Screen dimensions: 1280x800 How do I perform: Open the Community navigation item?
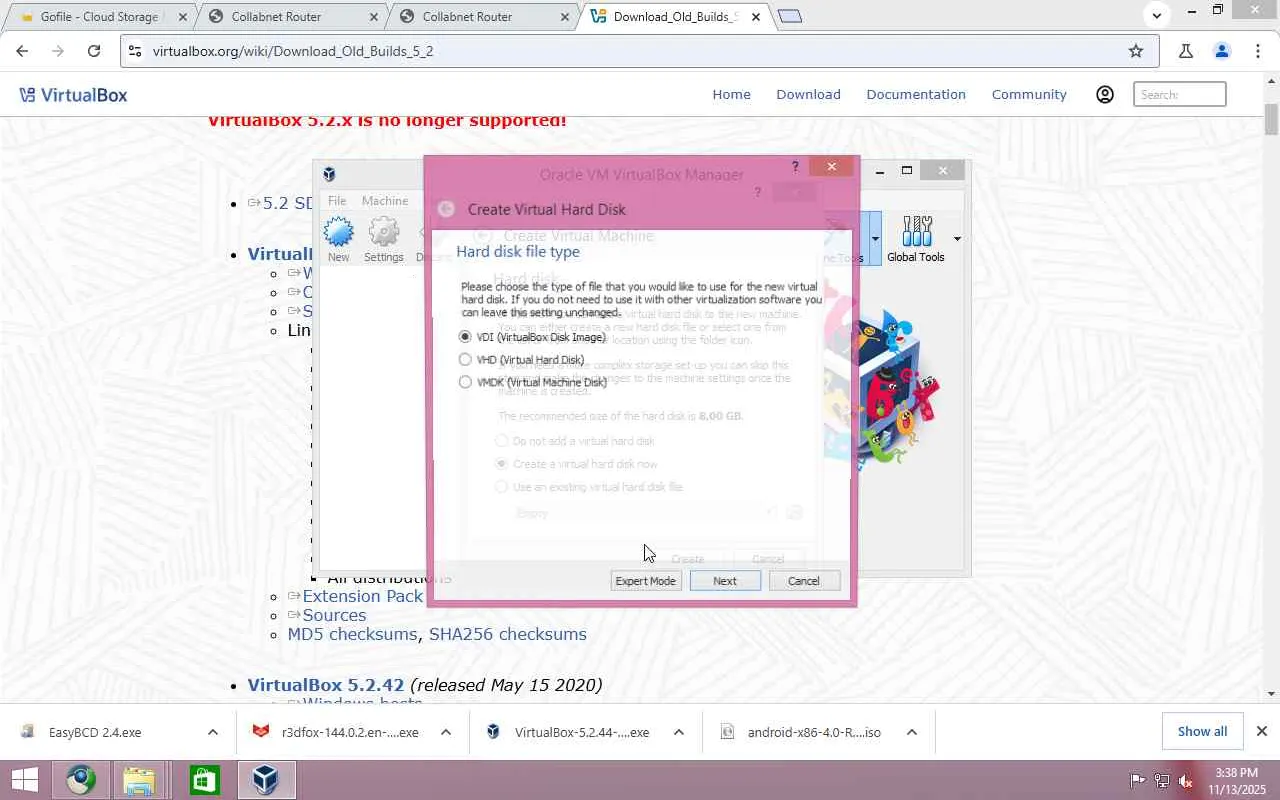point(1029,95)
